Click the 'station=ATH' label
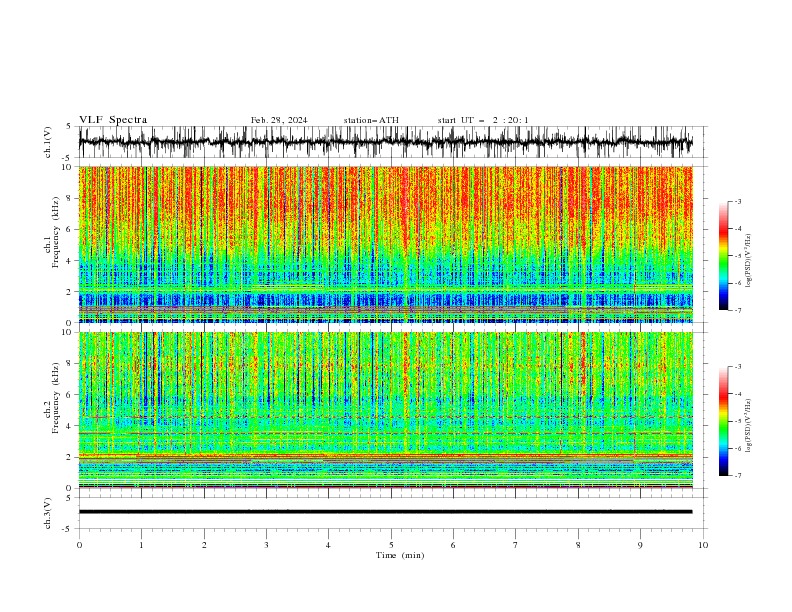 coord(371,120)
